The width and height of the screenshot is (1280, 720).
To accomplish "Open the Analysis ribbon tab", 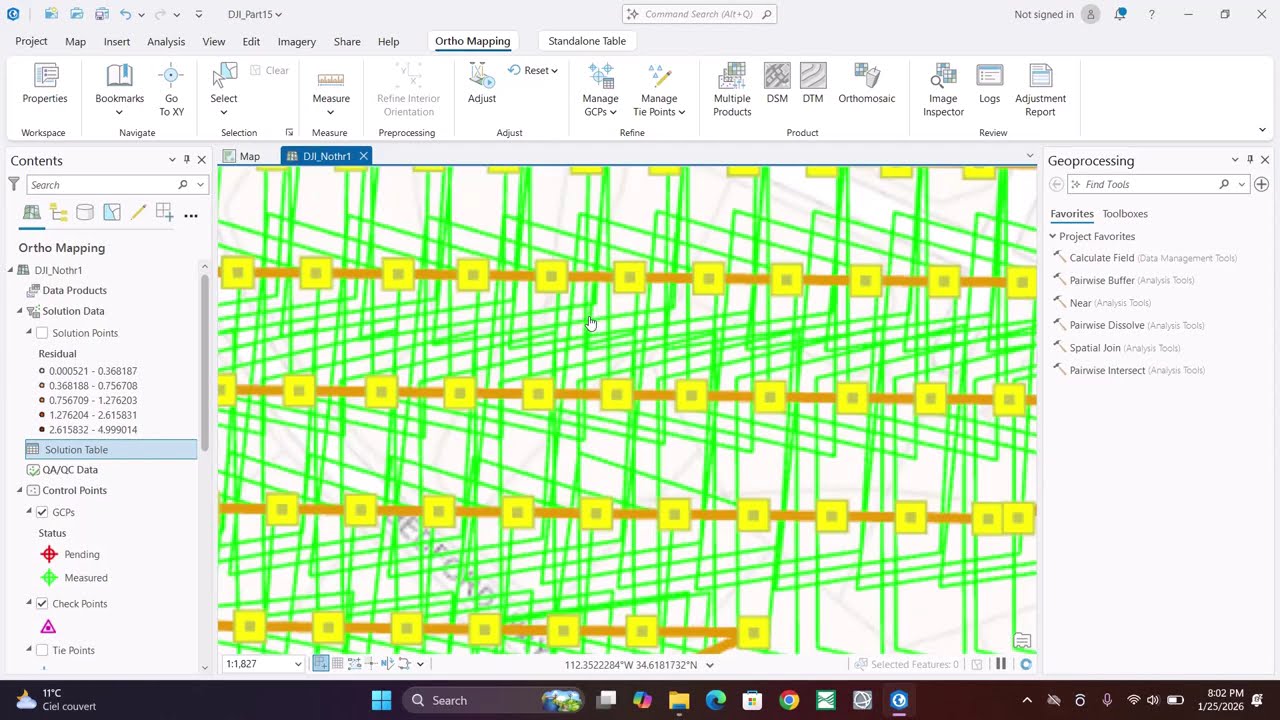I will tap(166, 41).
